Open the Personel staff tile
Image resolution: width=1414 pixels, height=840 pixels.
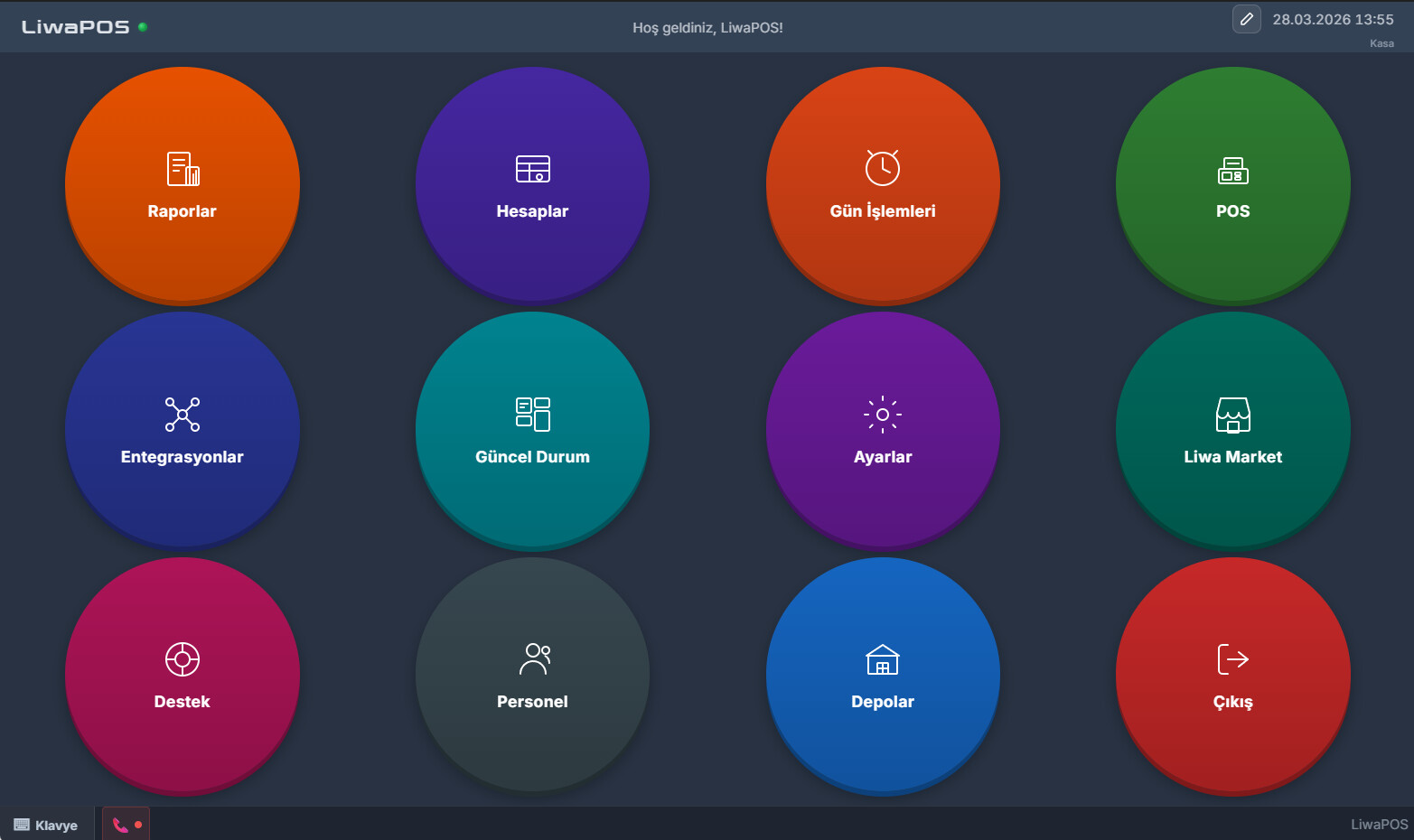click(x=532, y=676)
